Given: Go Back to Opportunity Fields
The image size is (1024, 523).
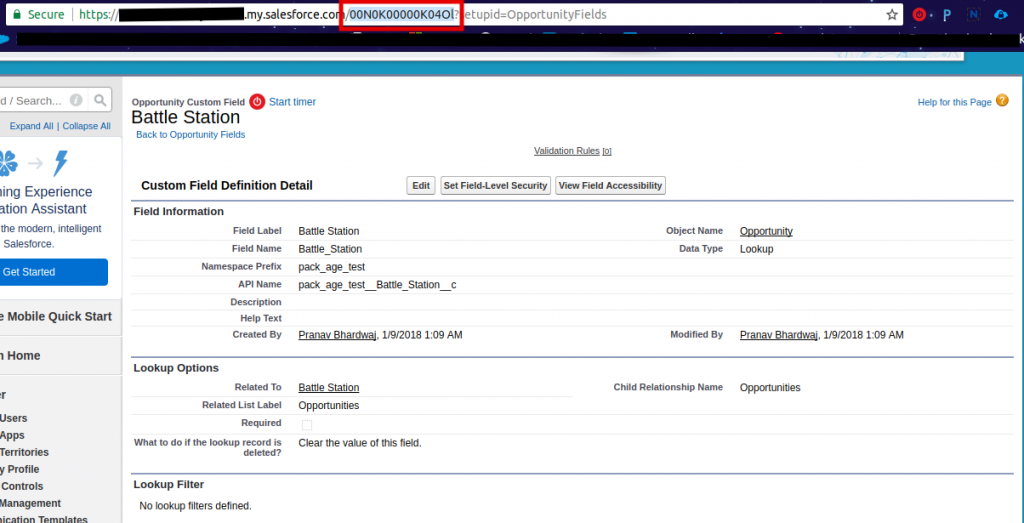Looking at the screenshot, I should click(x=190, y=134).
